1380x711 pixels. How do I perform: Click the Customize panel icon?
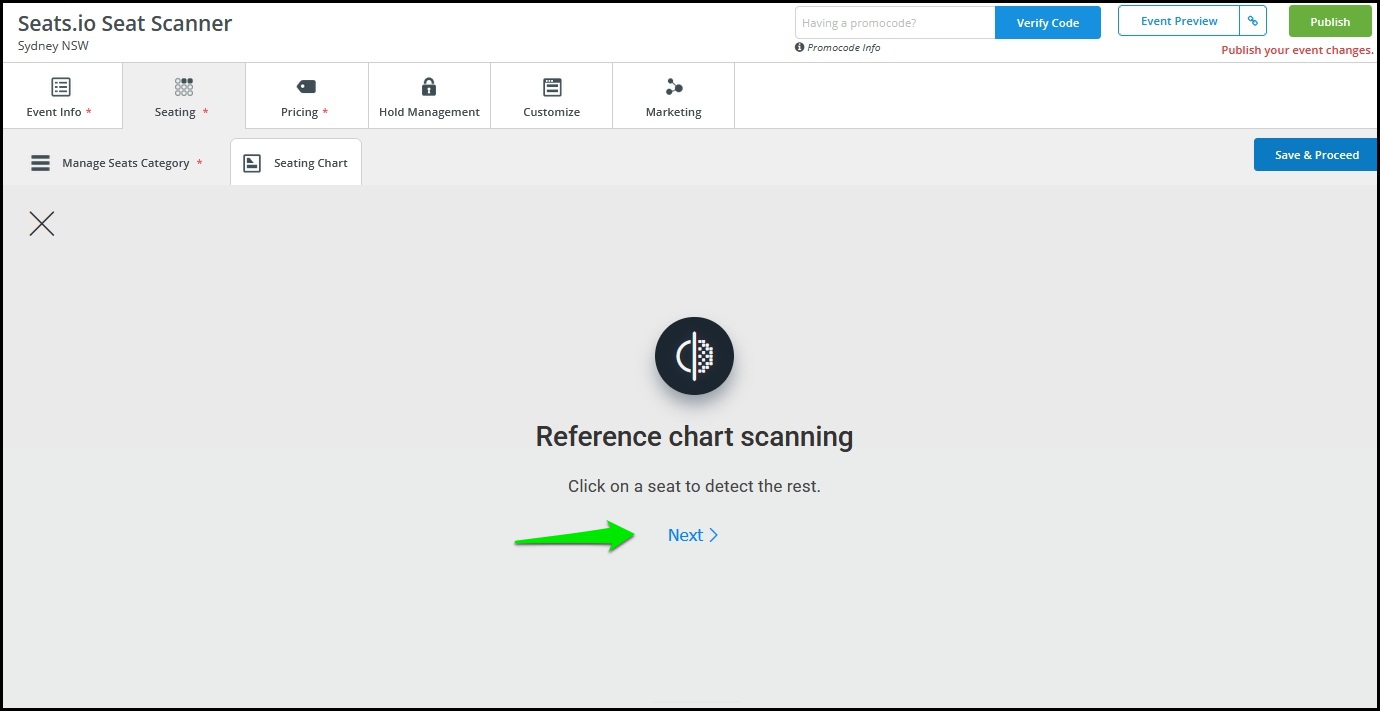click(552, 87)
